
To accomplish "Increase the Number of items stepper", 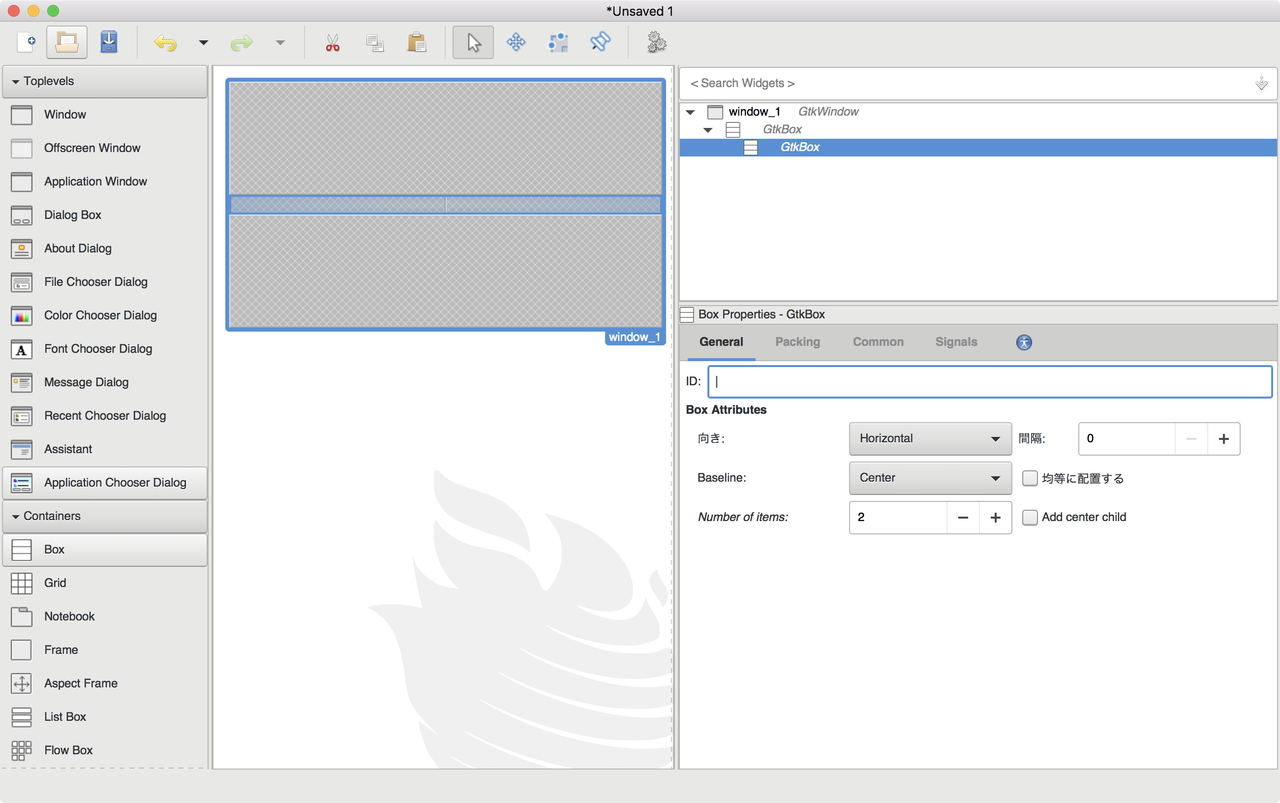I will [994, 517].
